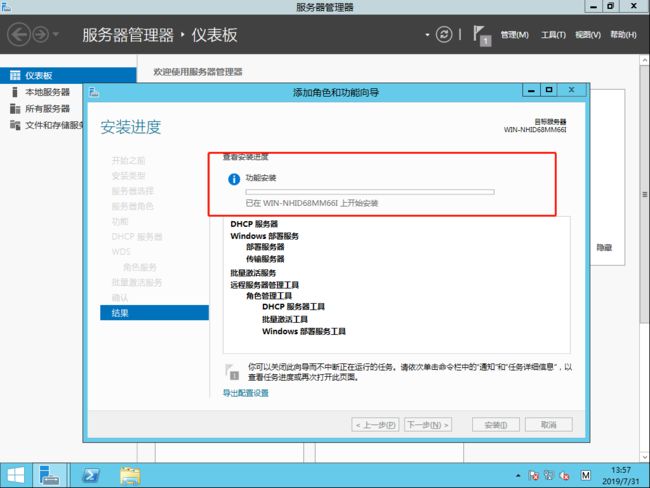Viewport: 650px width, 488px height.
Task: Click the 下一步(N) button
Action: (428, 425)
